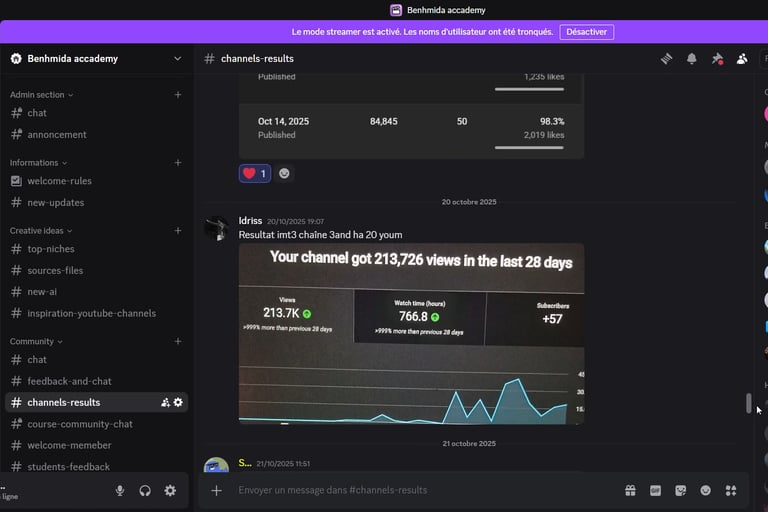Toggle the heart reaction with count 1
Screen dimensions: 768x512
(x=255, y=173)
